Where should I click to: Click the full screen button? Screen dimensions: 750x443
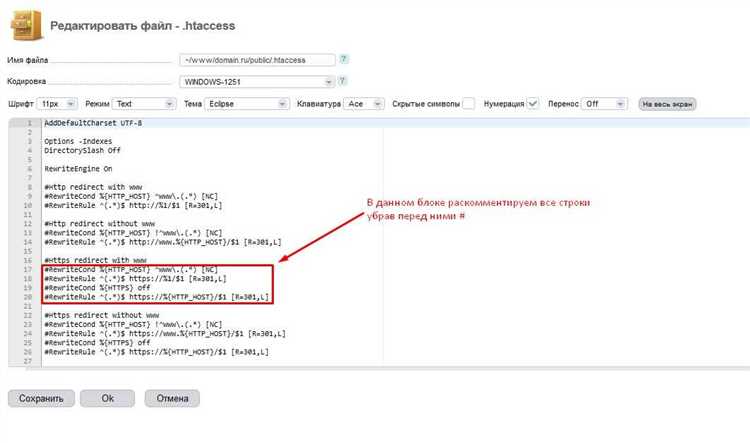coord(667,104)
